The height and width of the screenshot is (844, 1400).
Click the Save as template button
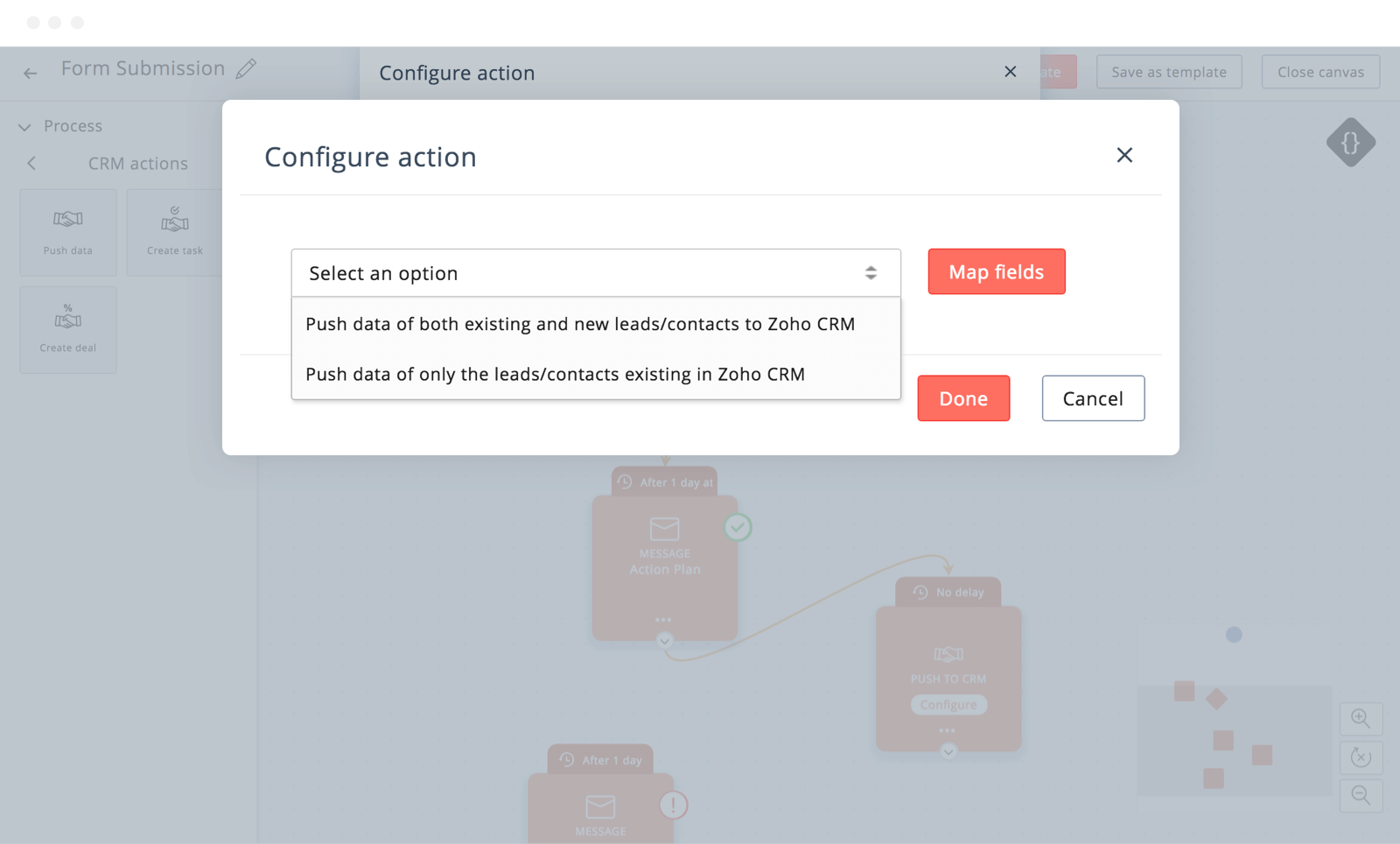[x=1168, y=73]
